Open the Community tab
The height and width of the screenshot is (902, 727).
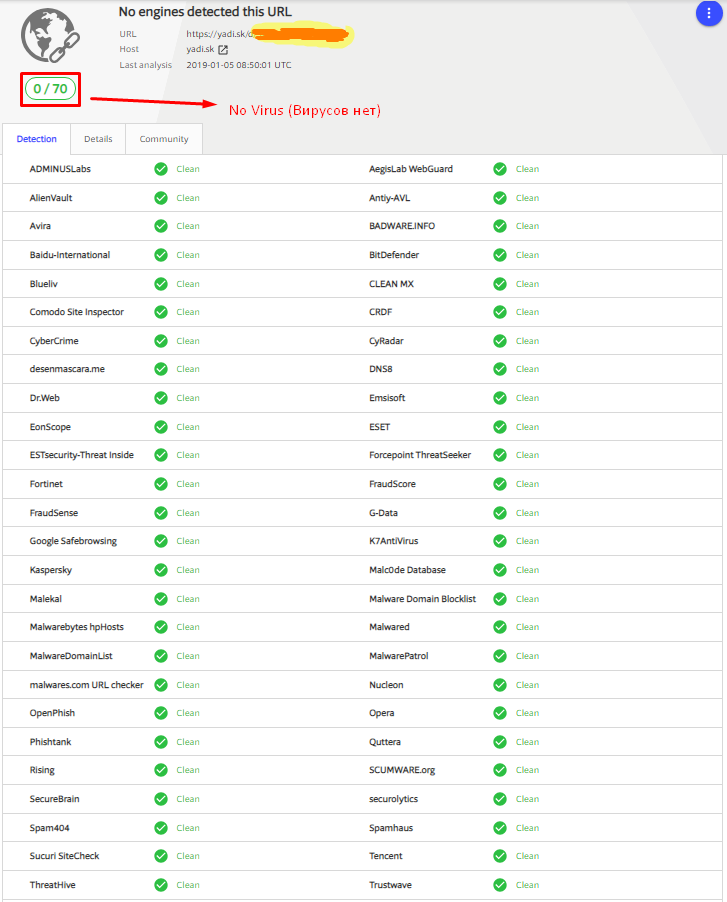pyautogui.click(x=164, y=139)
